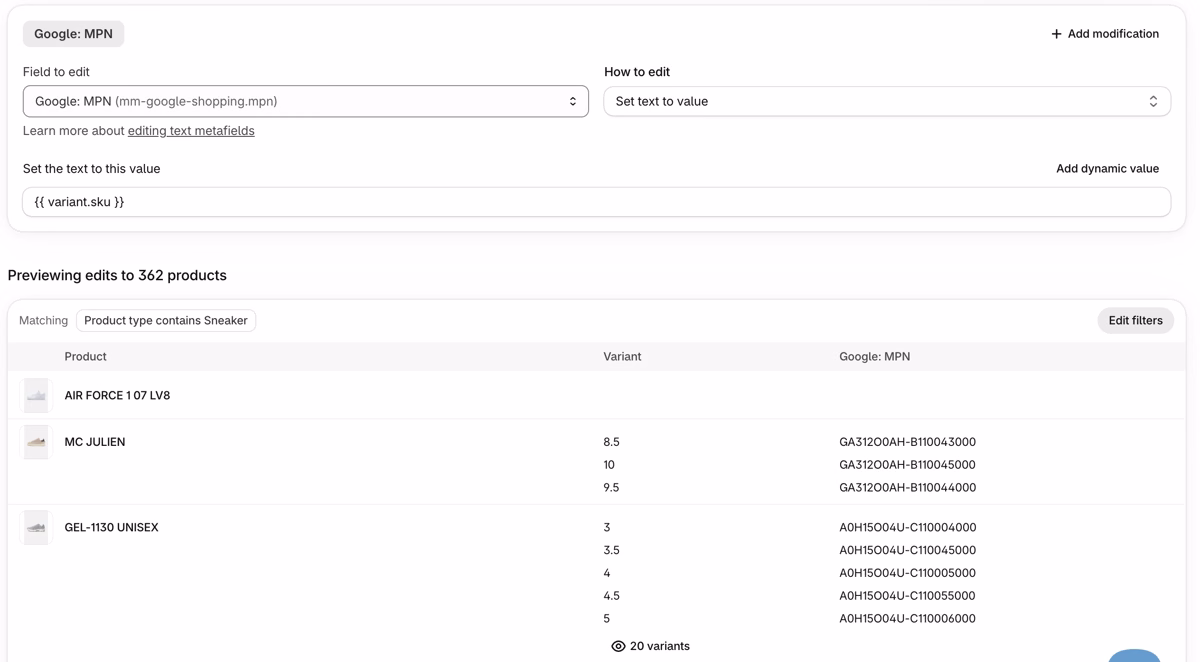Click the Previewing edits to 362 products heading
This screenshot has width=1200, height=662.
click(117, 276)
